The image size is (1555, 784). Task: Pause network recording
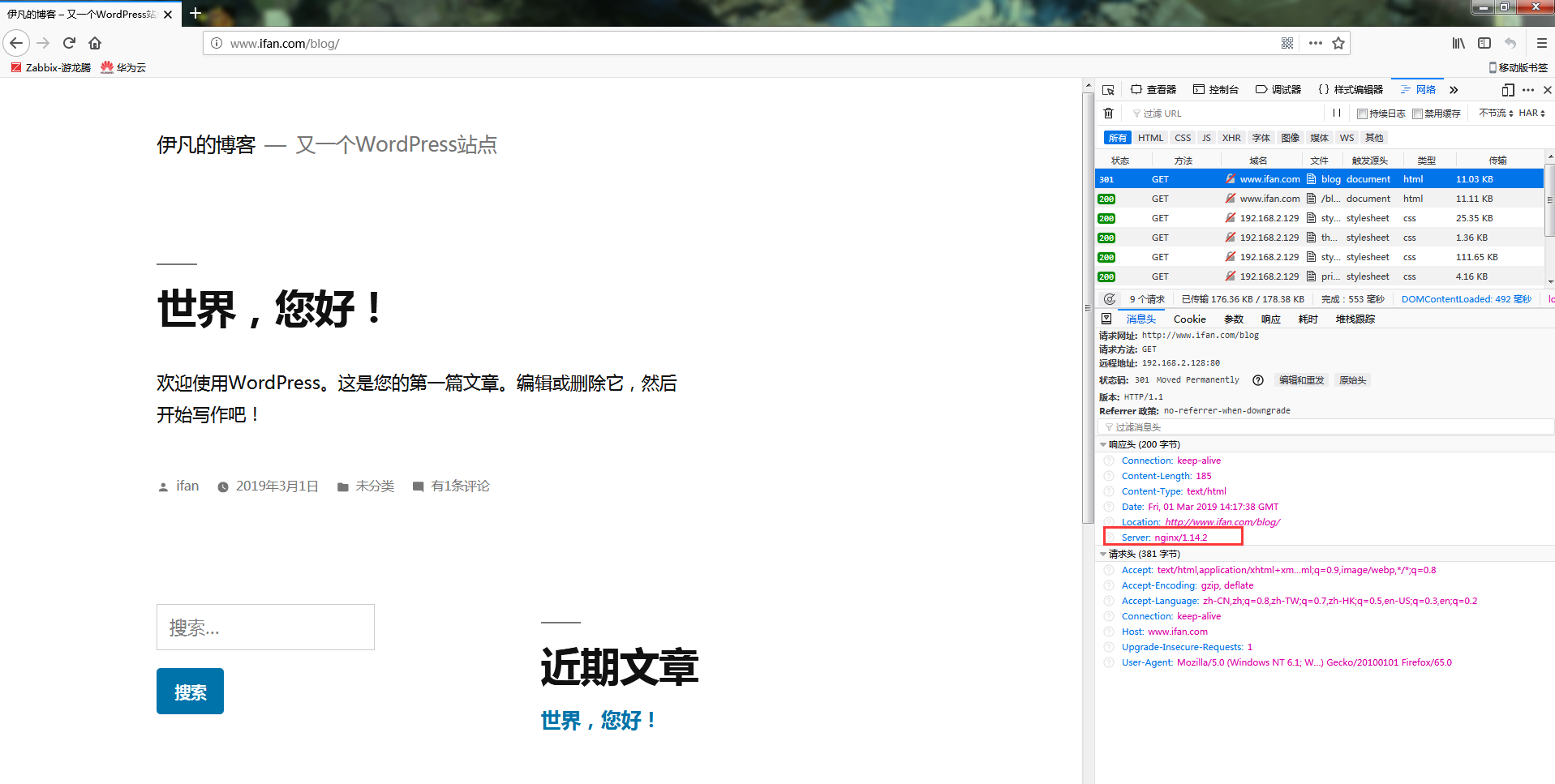tap(1337, 114)
